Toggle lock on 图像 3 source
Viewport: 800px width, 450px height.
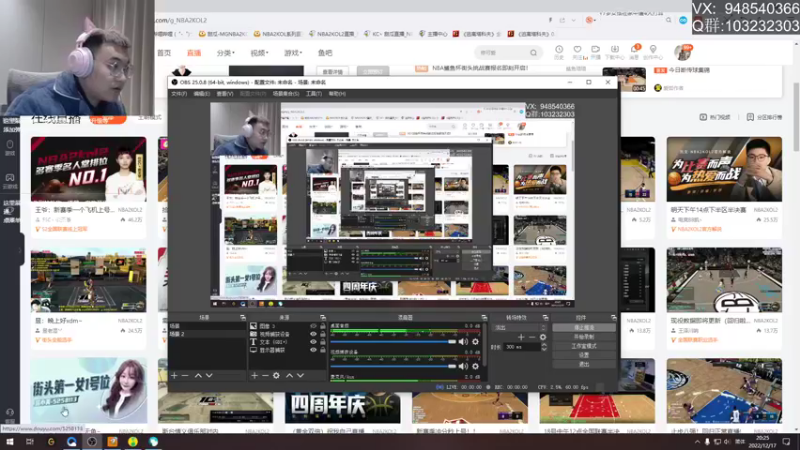(322, 326)
